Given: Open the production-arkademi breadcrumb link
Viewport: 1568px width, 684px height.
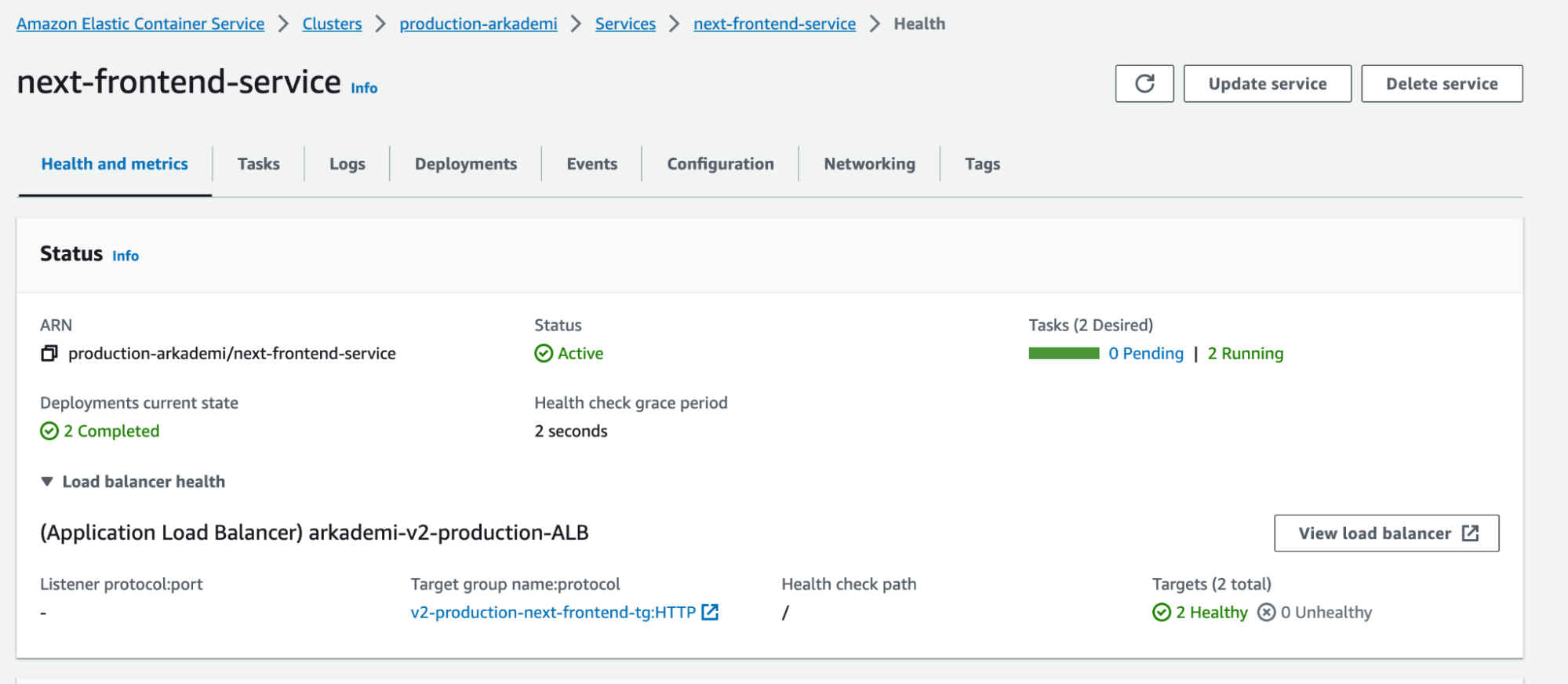Looking at the screenshot, I should [478, 24].
